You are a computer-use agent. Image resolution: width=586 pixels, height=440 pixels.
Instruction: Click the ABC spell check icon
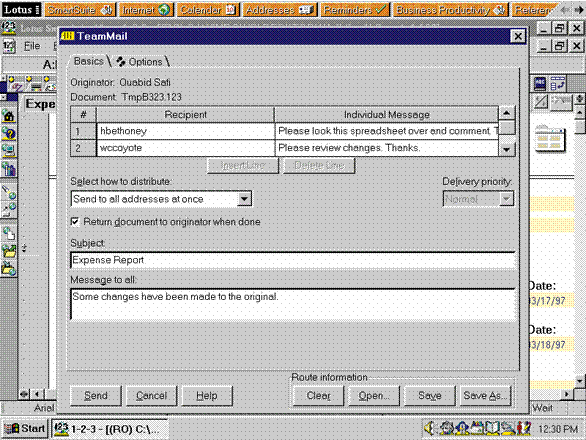coord(540,84)
